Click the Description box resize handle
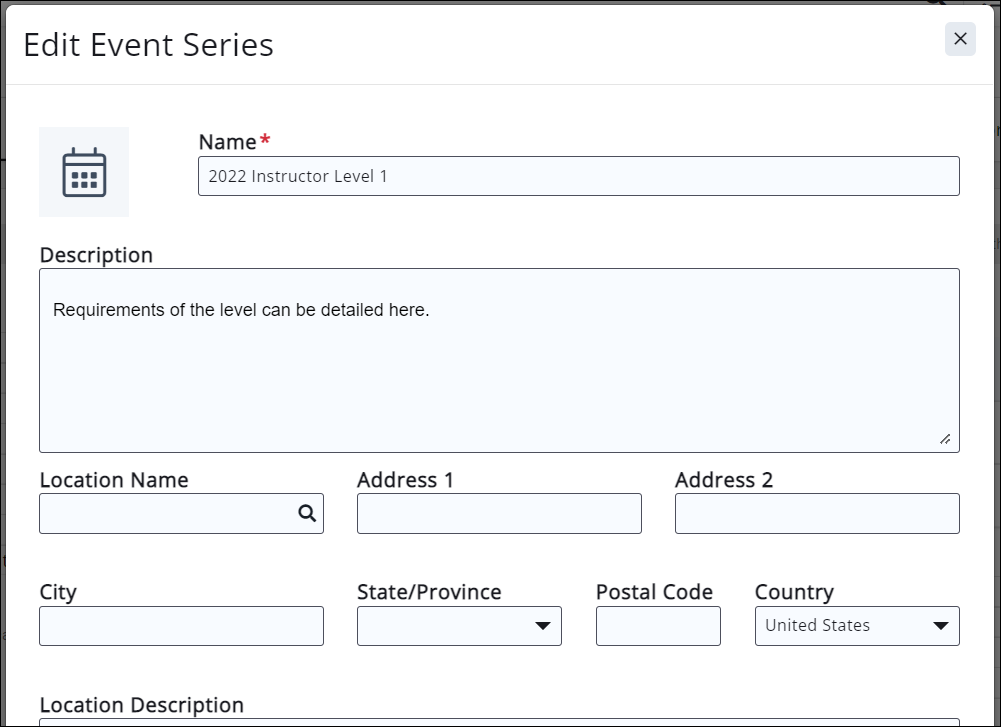The width and height of the screenshot is (1001, 727). pyautogui.click(x=944, y=438)
